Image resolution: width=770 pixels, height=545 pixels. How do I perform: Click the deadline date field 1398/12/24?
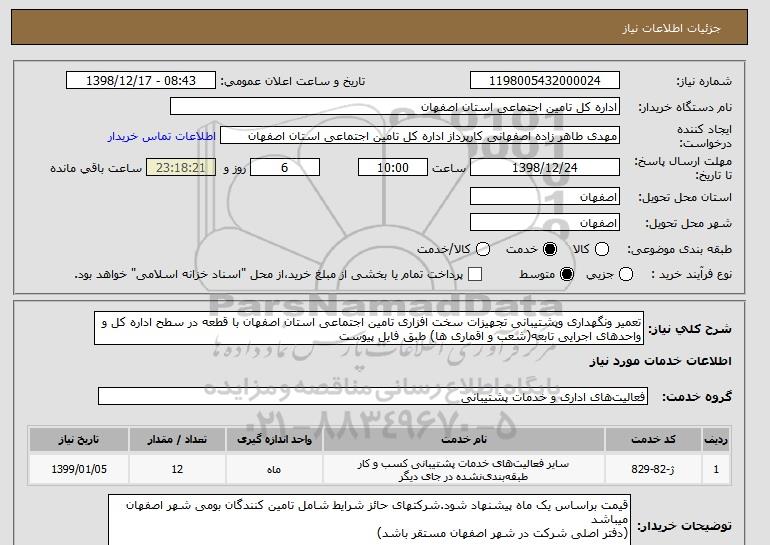(x=545, y=167)
